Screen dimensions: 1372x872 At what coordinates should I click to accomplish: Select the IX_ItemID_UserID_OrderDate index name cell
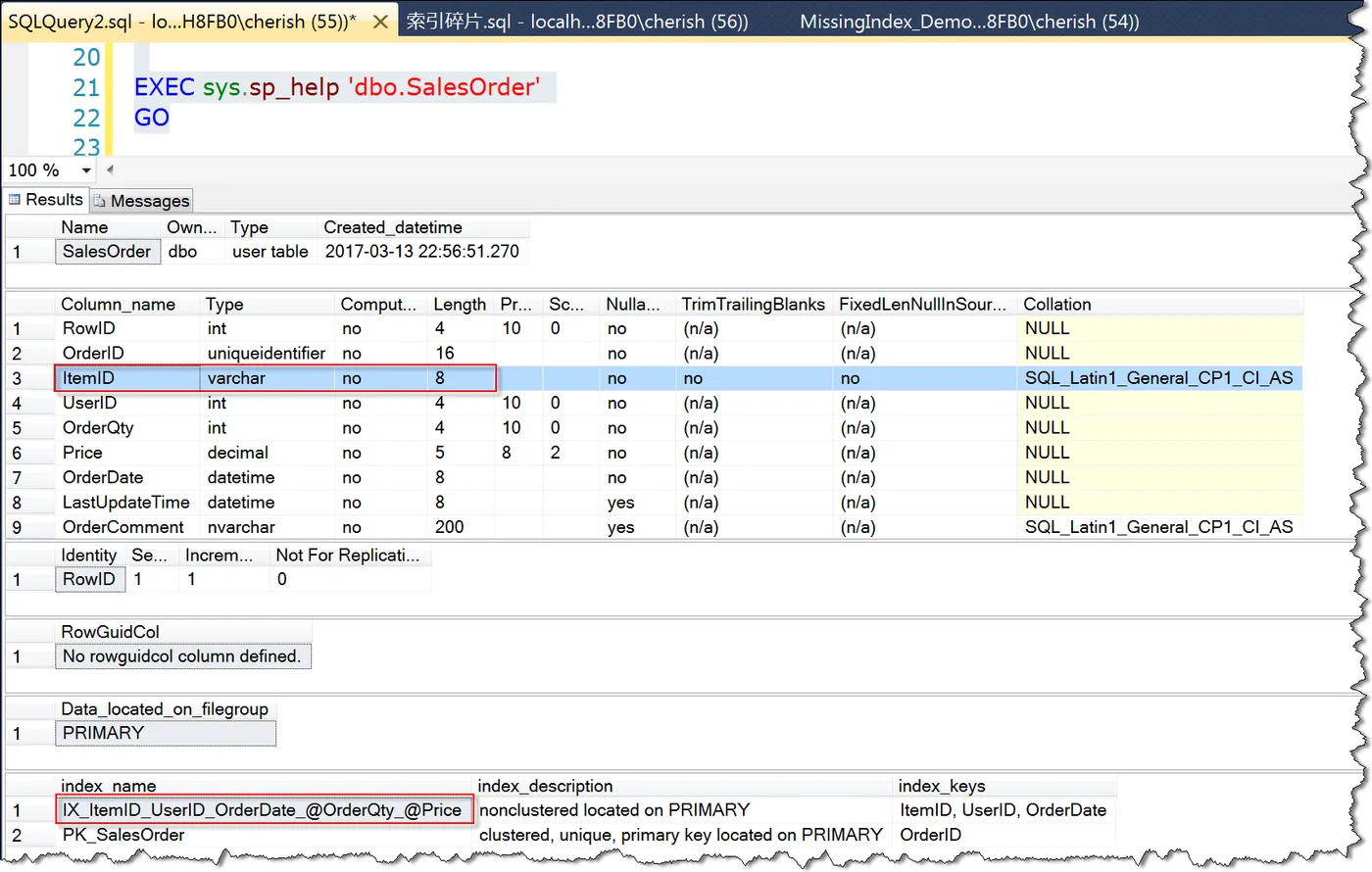(x=264, y=810)
